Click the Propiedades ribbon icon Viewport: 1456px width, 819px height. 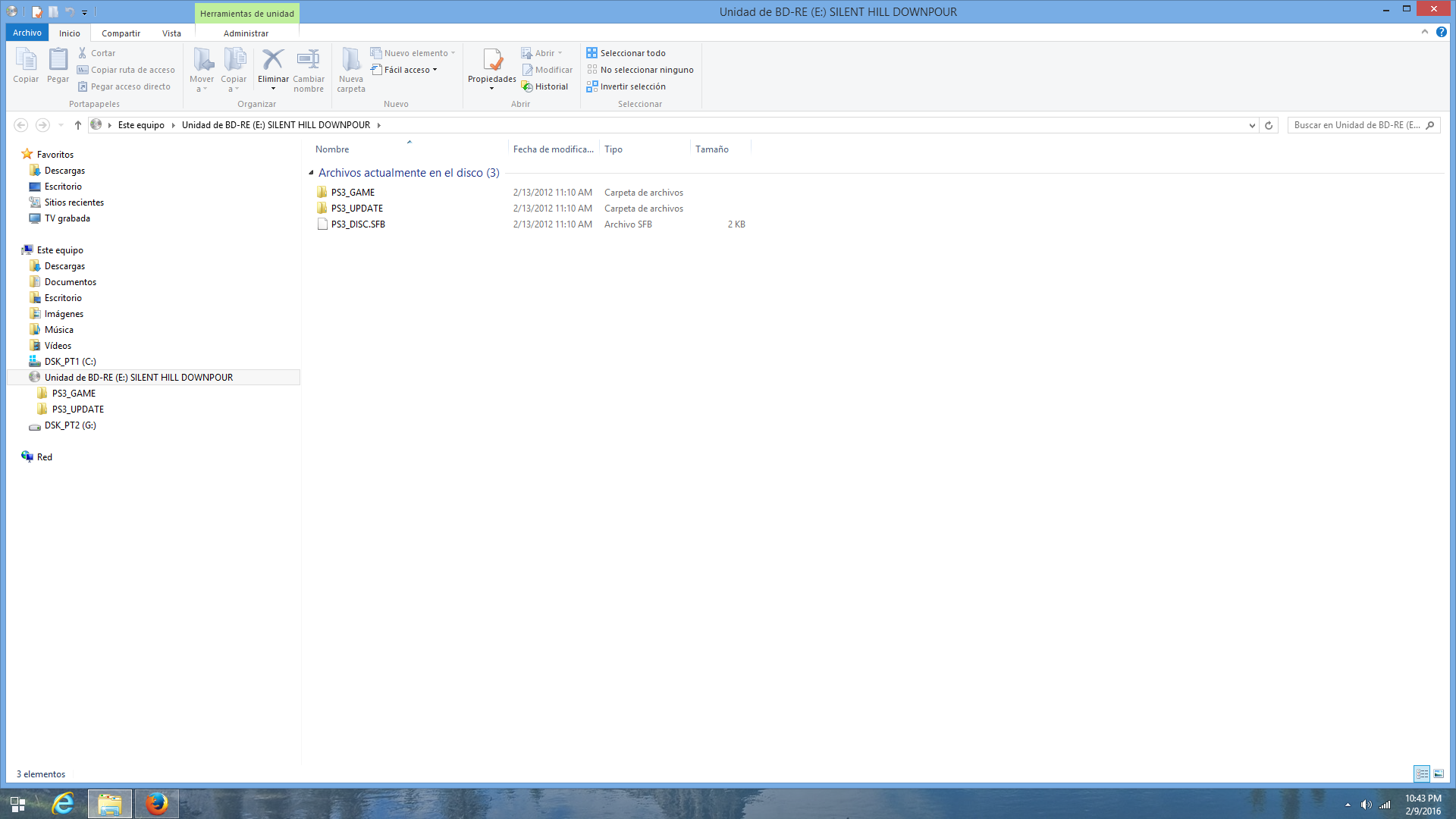491,61
